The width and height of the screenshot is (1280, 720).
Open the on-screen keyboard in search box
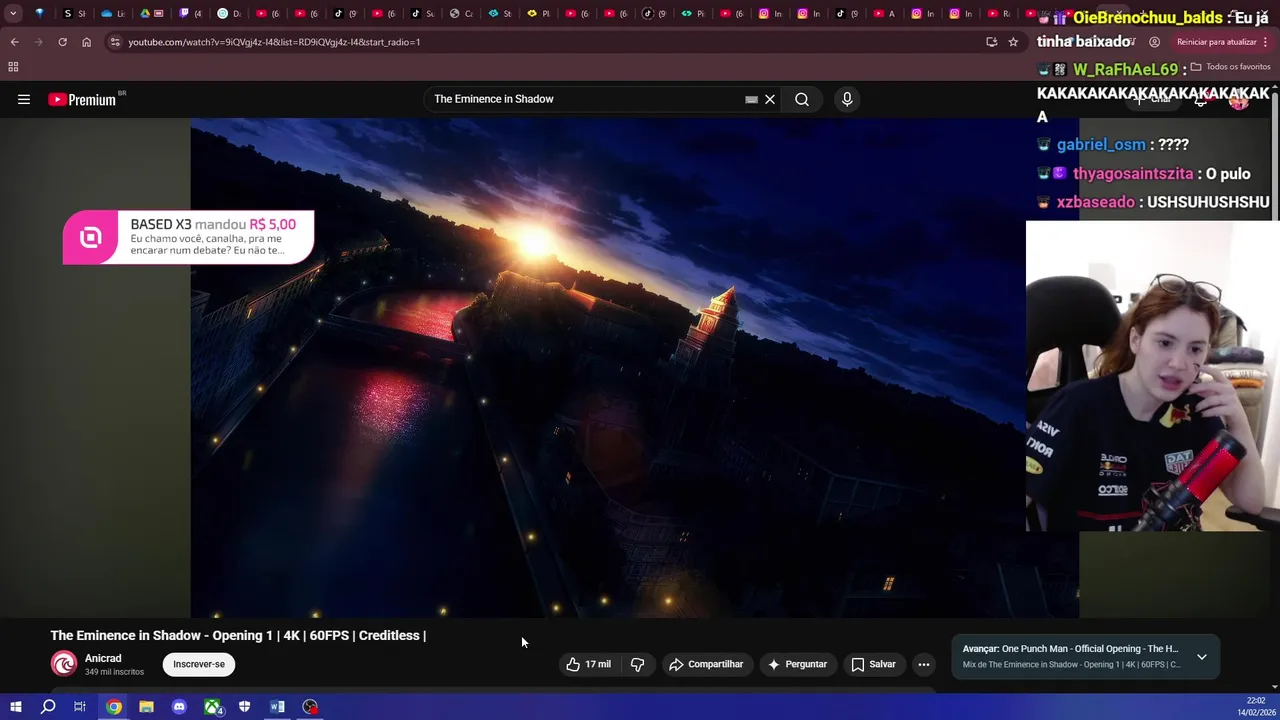click(751, 99)
